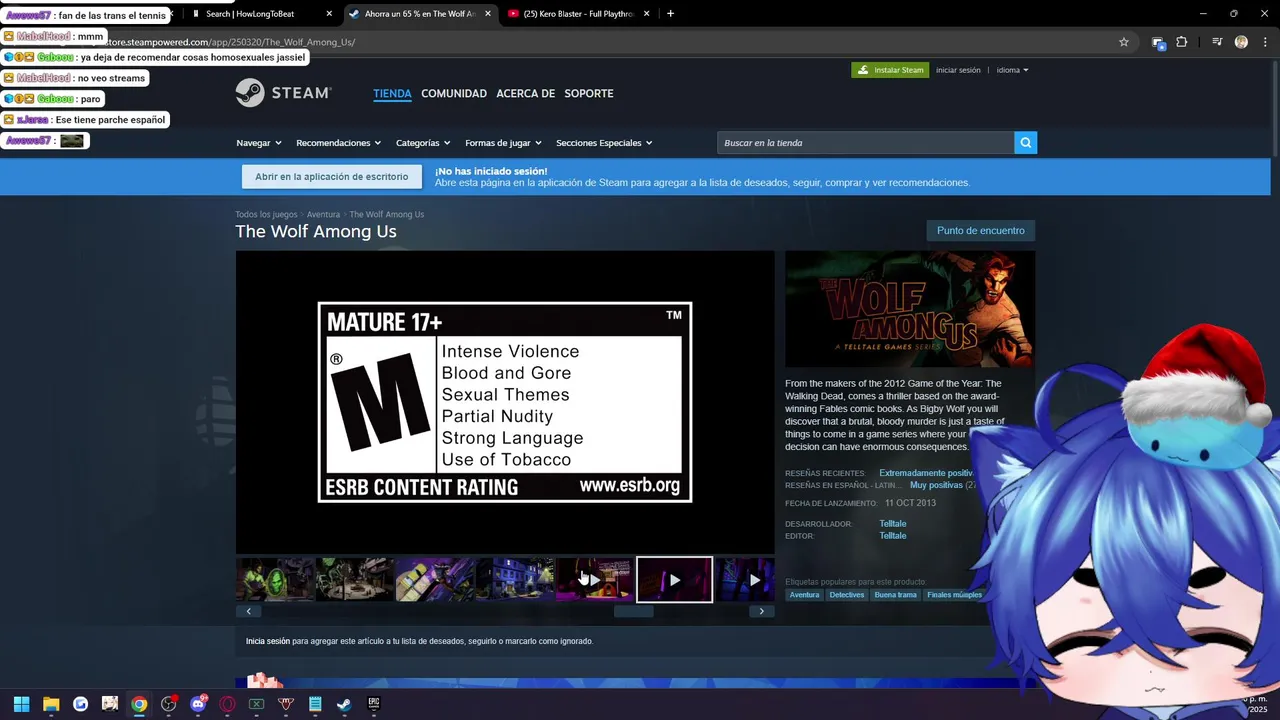This screenshot has height=720, width=1280.
Task: Click the Wolf Among Us header image
Action: [910, 309]
